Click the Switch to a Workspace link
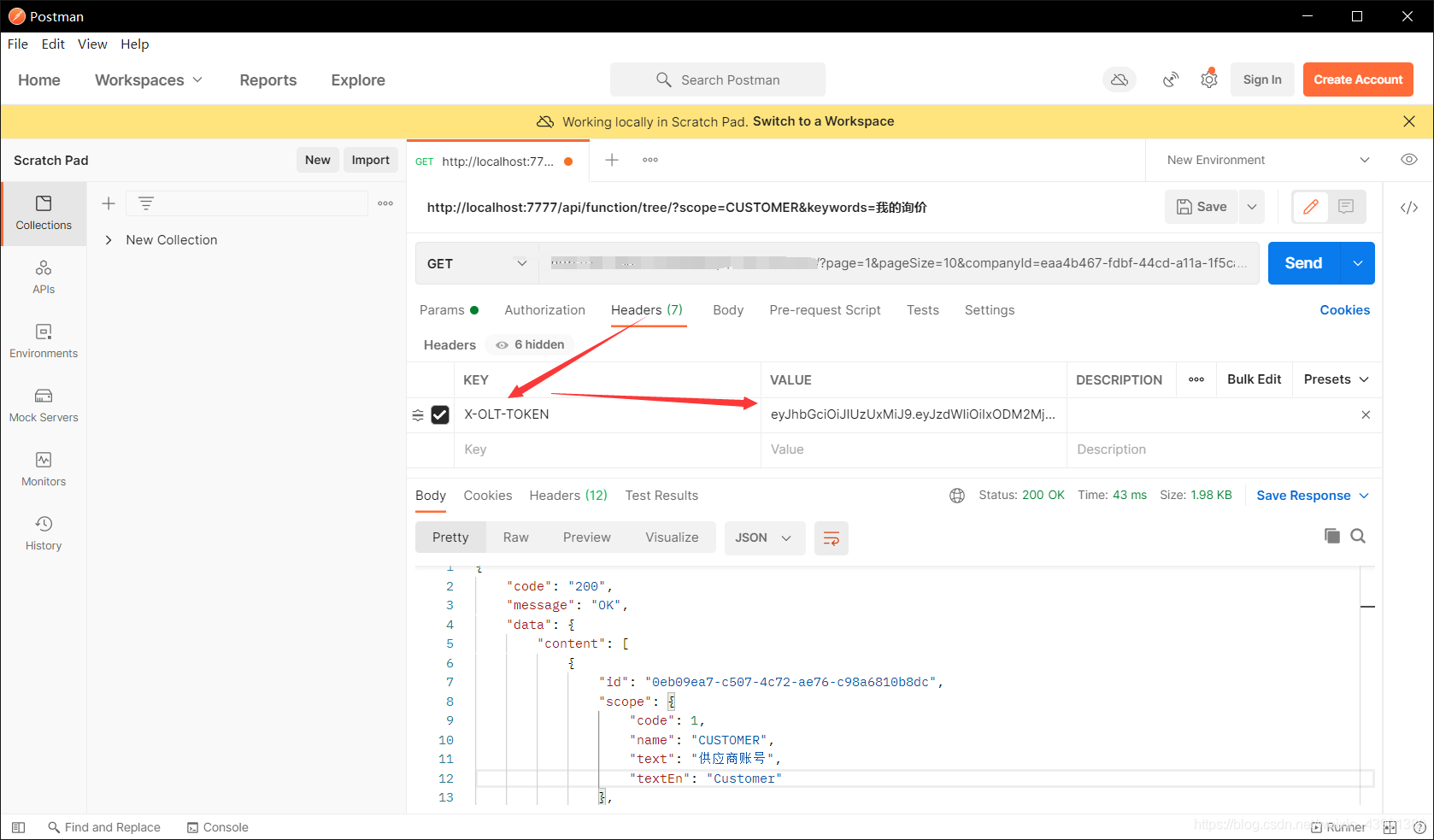Image resolution: width=1434 pixels, height=840 pixels. [x=823, y=121]
